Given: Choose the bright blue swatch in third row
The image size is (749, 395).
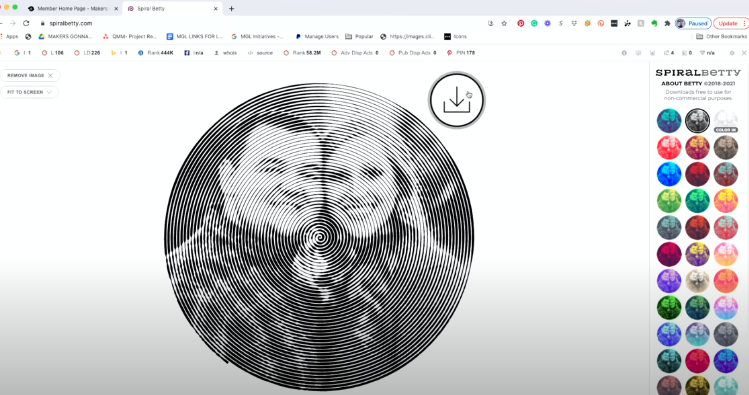Looking at the screenshot, I should tap(669, 174).
